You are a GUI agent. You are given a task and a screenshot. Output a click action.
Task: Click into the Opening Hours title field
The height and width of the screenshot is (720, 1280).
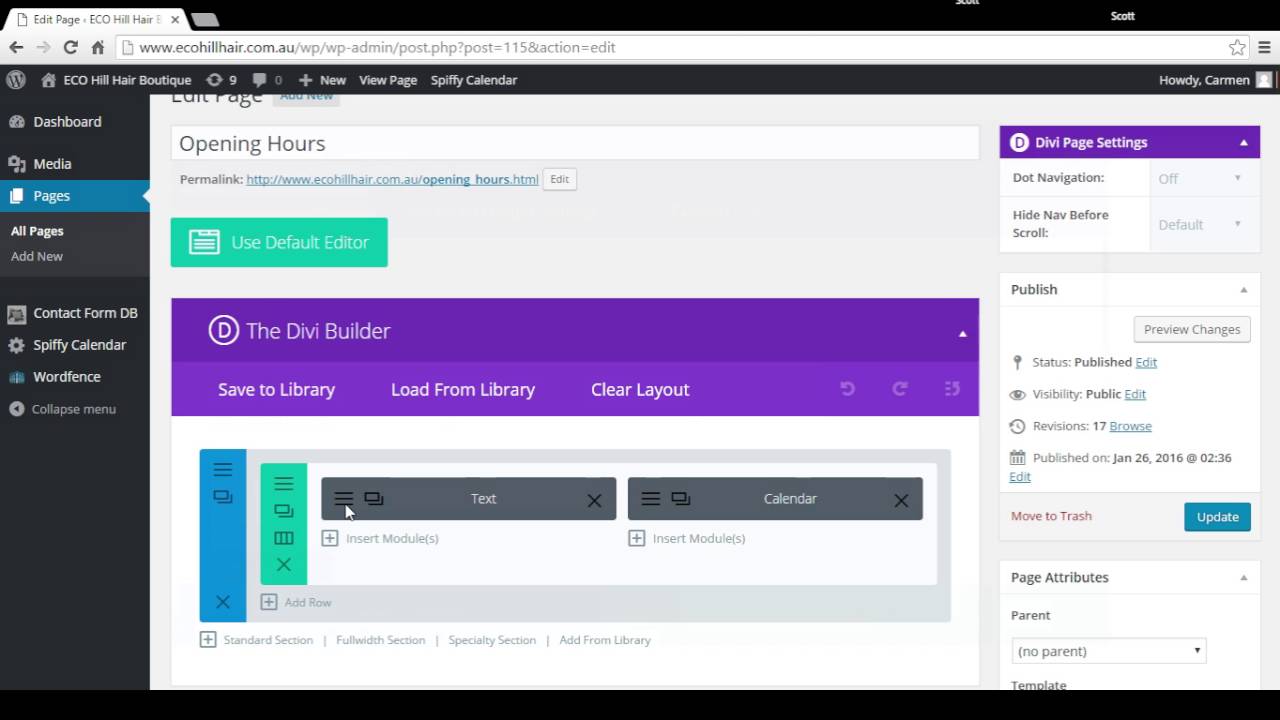pos(575,143)
